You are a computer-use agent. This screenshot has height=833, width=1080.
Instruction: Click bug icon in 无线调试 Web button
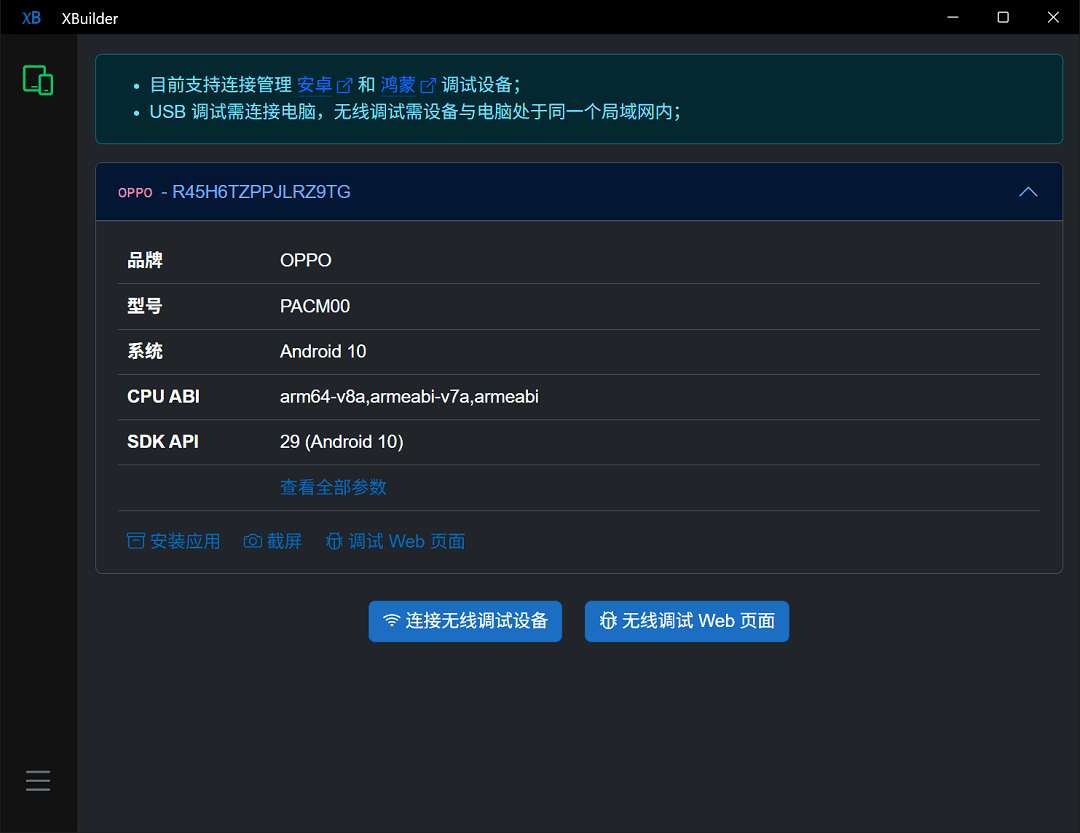click(x=608, y=621)
